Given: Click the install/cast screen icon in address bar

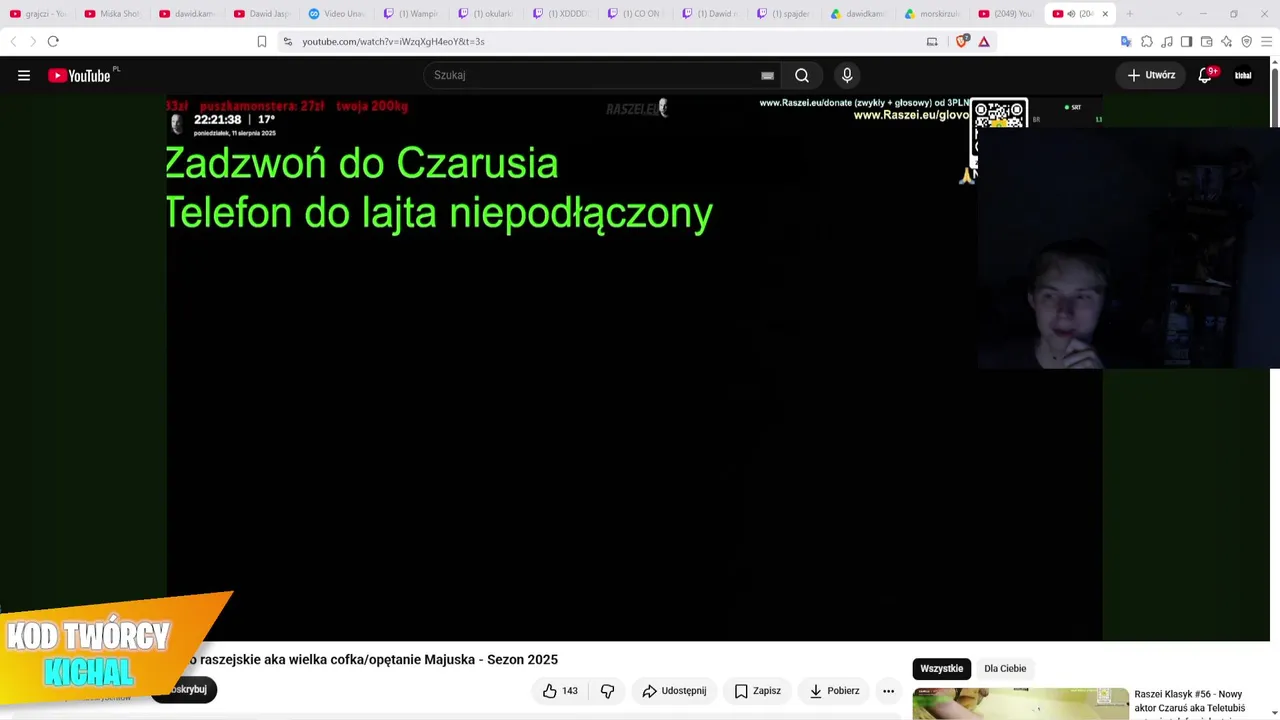Looking at the screenshot, I should [932, 41].
